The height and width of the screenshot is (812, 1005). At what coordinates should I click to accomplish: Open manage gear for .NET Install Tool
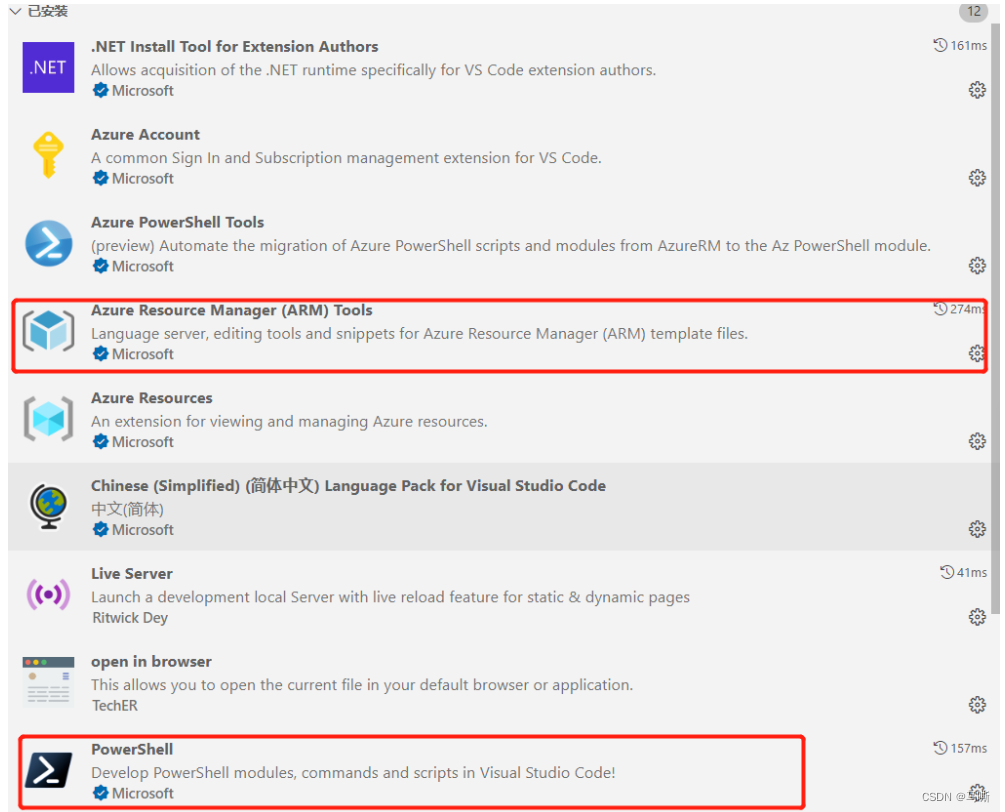(977, 90)
